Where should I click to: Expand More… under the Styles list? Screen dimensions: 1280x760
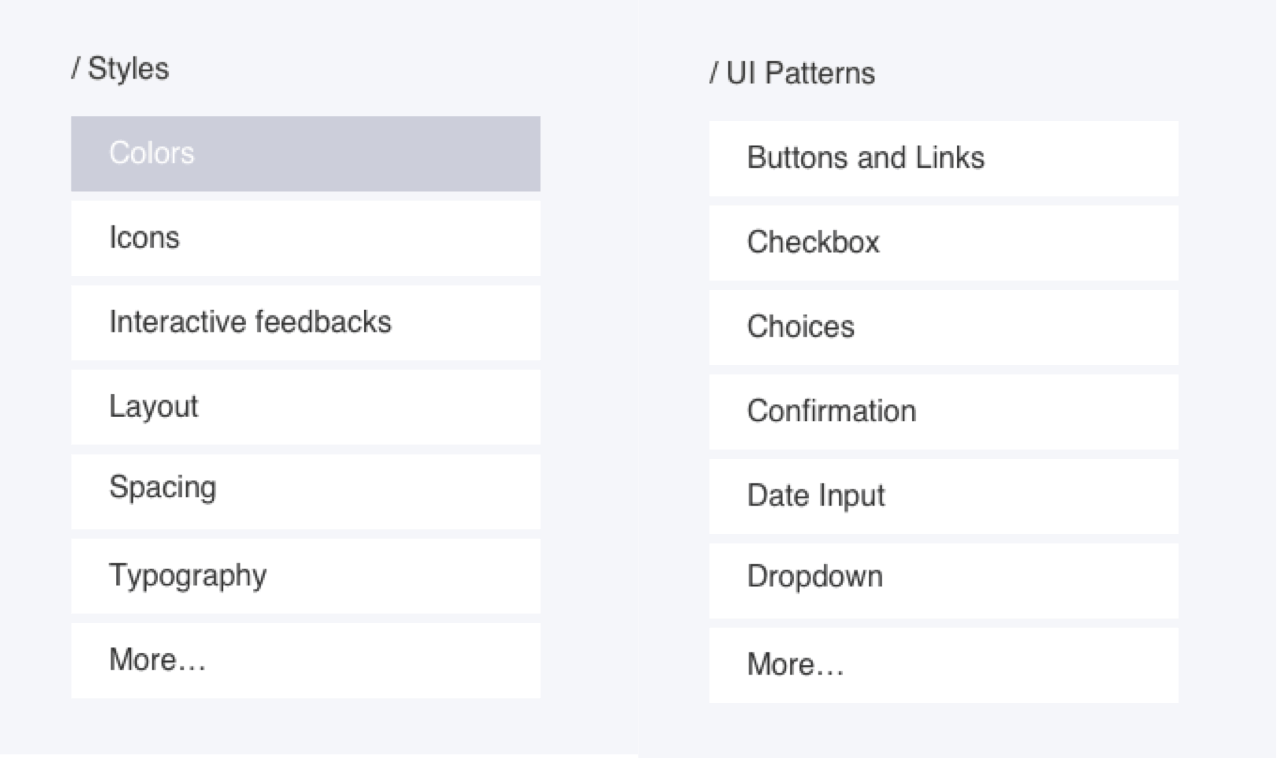[x=305, y=660]
